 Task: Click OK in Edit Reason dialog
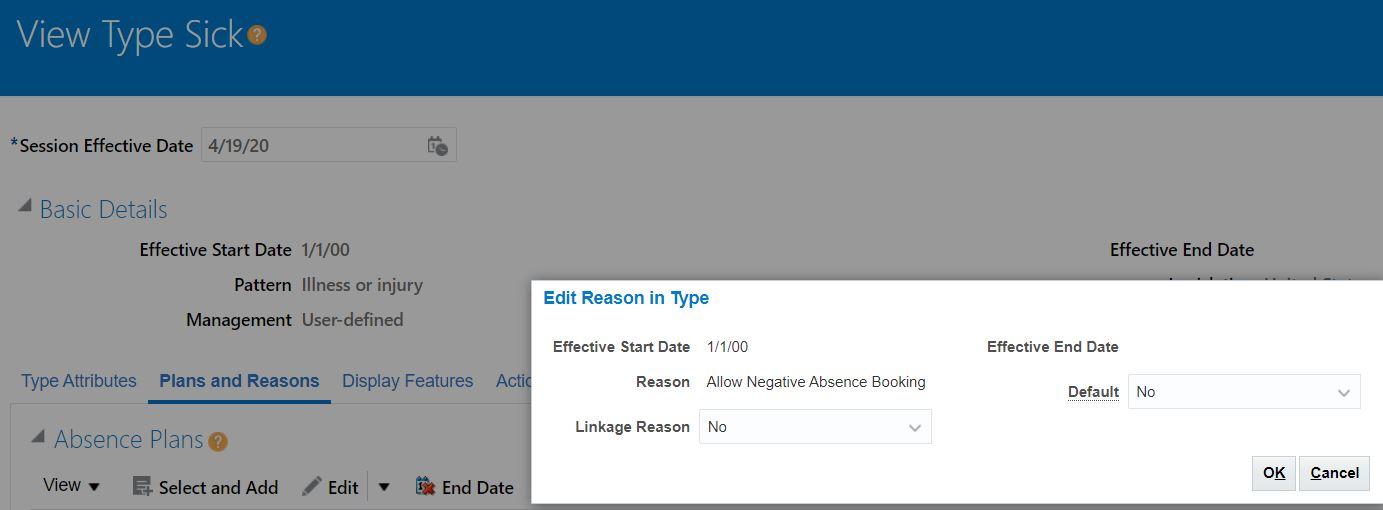(1274, 473)
